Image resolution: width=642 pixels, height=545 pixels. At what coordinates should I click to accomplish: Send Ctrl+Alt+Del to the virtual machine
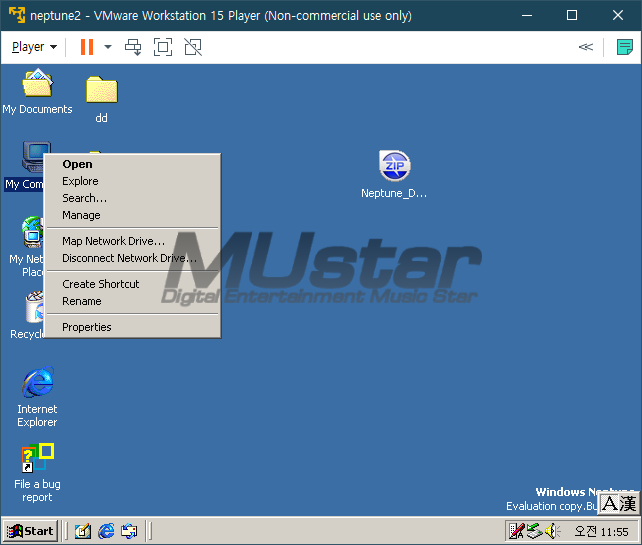click(133, 47)
